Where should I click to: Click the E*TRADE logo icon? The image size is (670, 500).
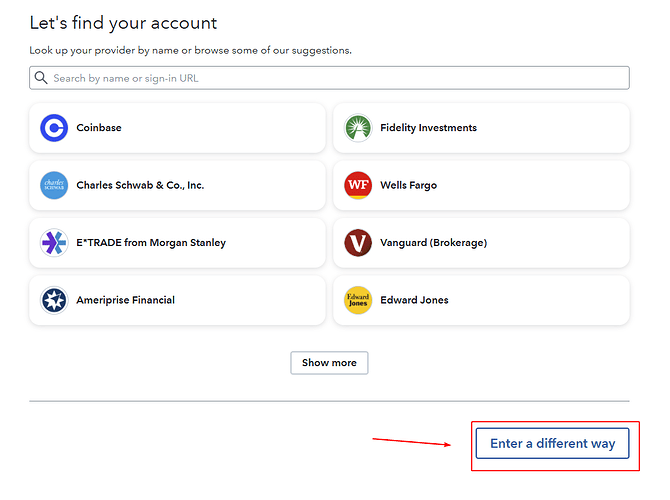tap(54, 243)
